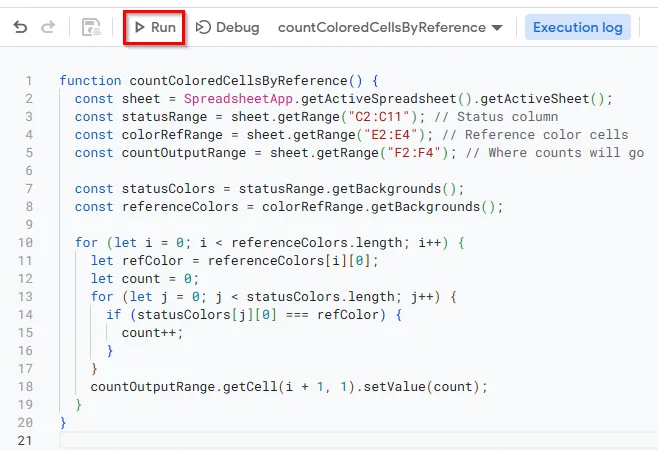Click the function name on line 1
This screenshot has width=658, height=451.
(238, 81)
